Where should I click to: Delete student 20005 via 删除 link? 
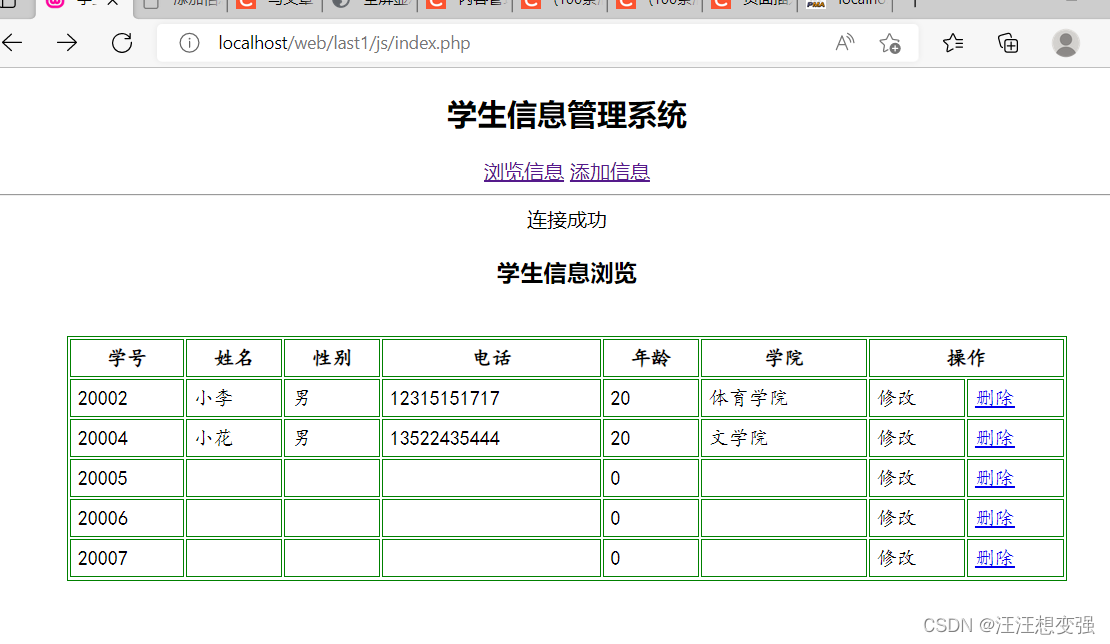coord(995,478)
